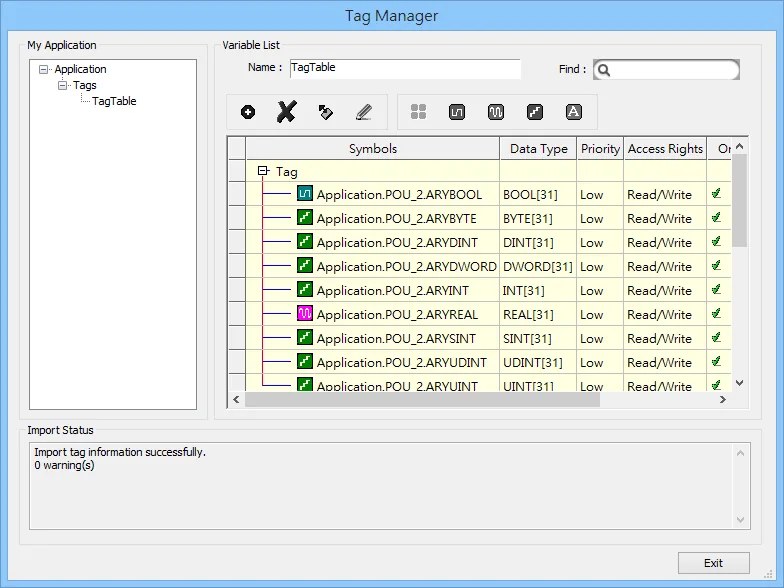This screenshot has width=784, height=588.
Task: Select TagTable in application tree
Action: tap(114, 101)
